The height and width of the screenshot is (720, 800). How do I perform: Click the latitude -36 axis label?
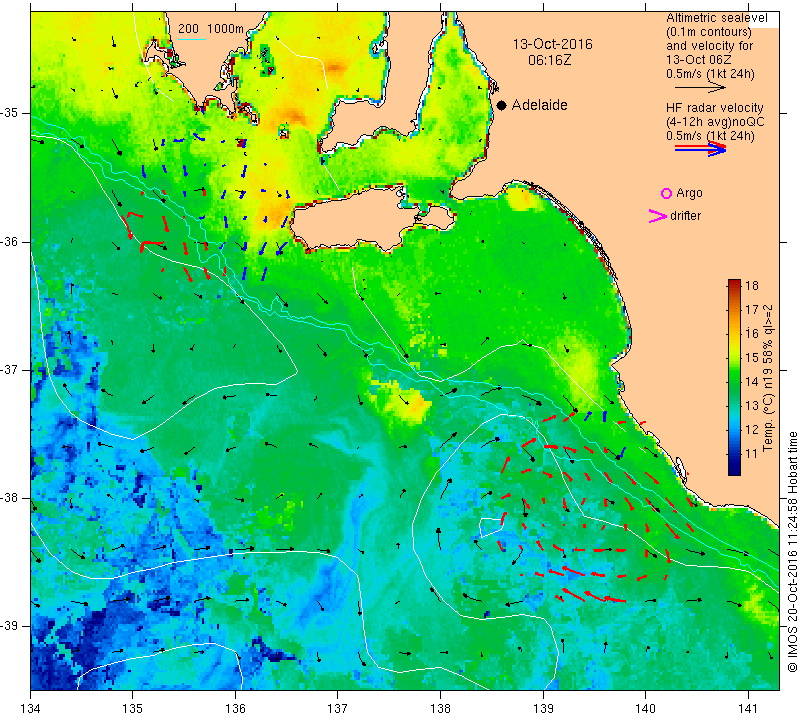9,241
